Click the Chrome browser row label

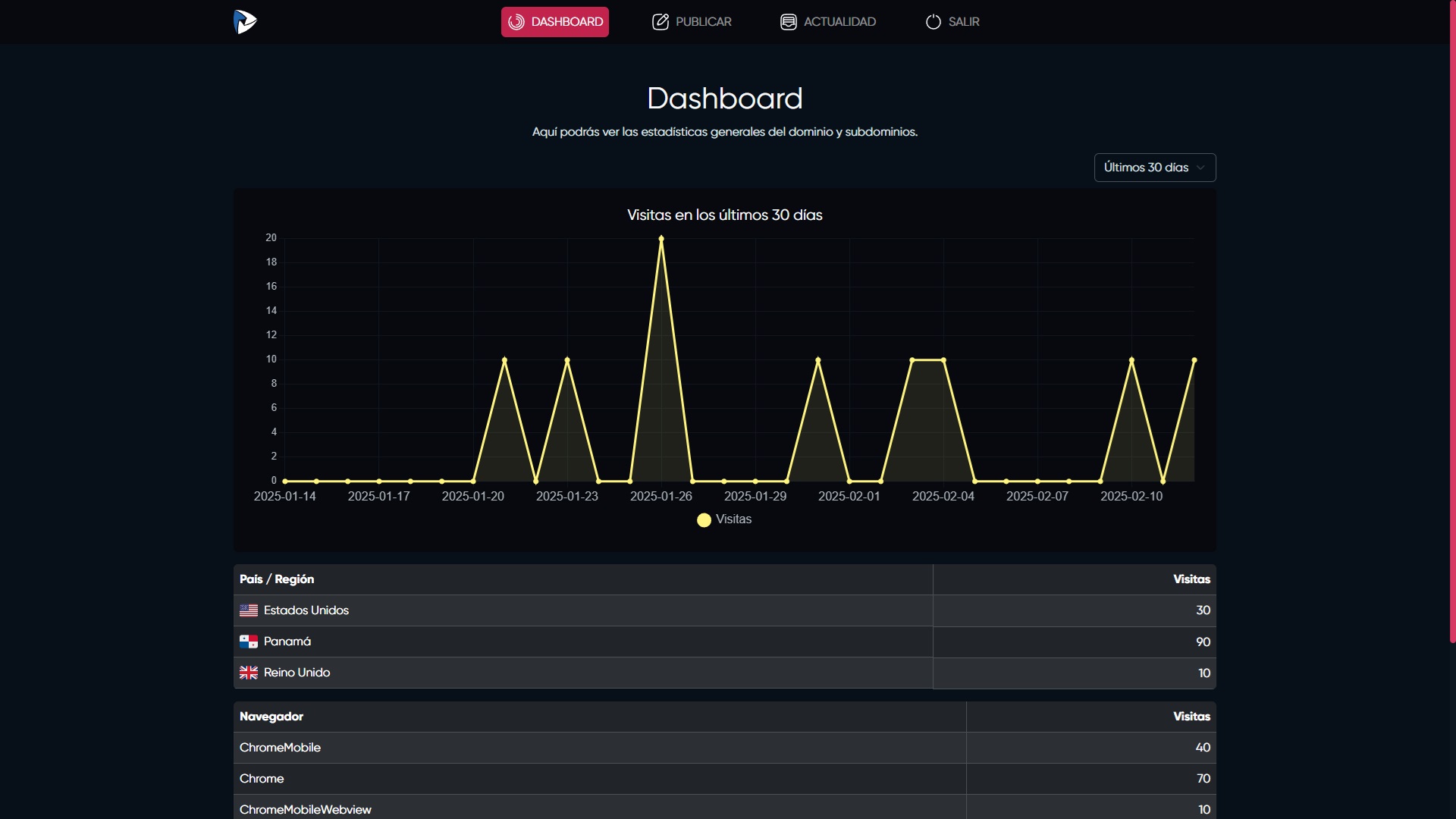(x=262, y=779)
